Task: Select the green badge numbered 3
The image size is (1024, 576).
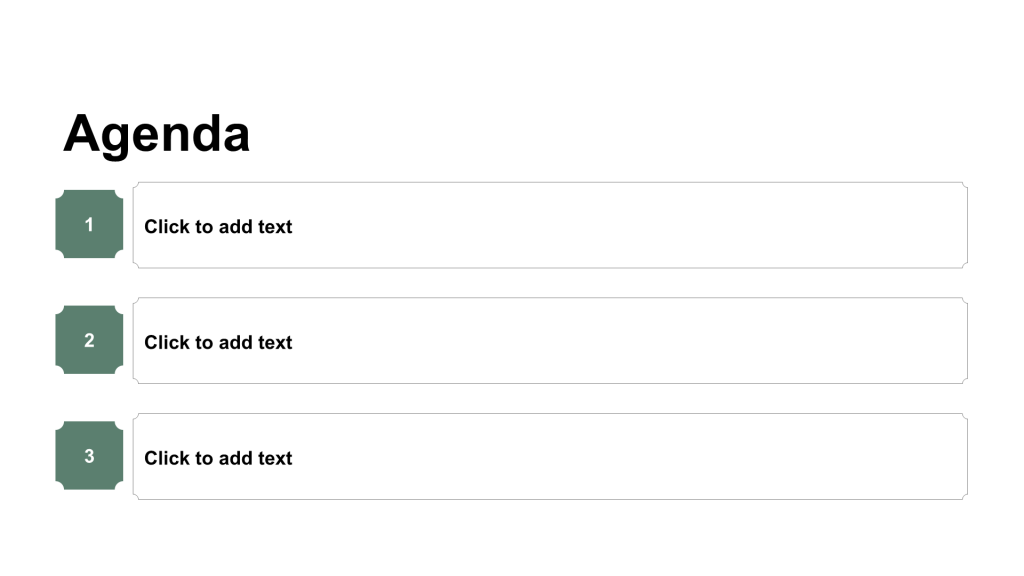Action: click(x=89, y=456)
